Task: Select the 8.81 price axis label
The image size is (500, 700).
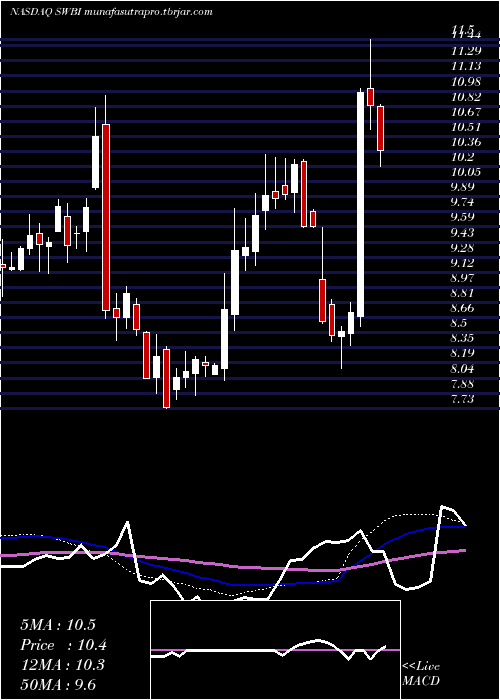Action: 462,294
